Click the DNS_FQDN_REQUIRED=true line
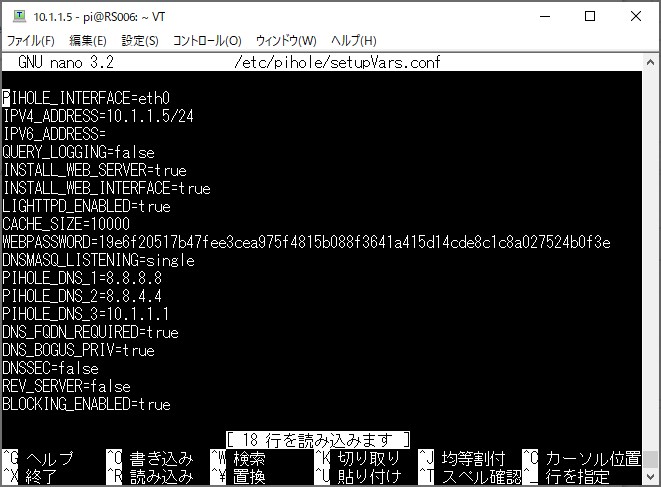Image resolution: width=661 pixels, height=487 pixels. click(90, 332)
